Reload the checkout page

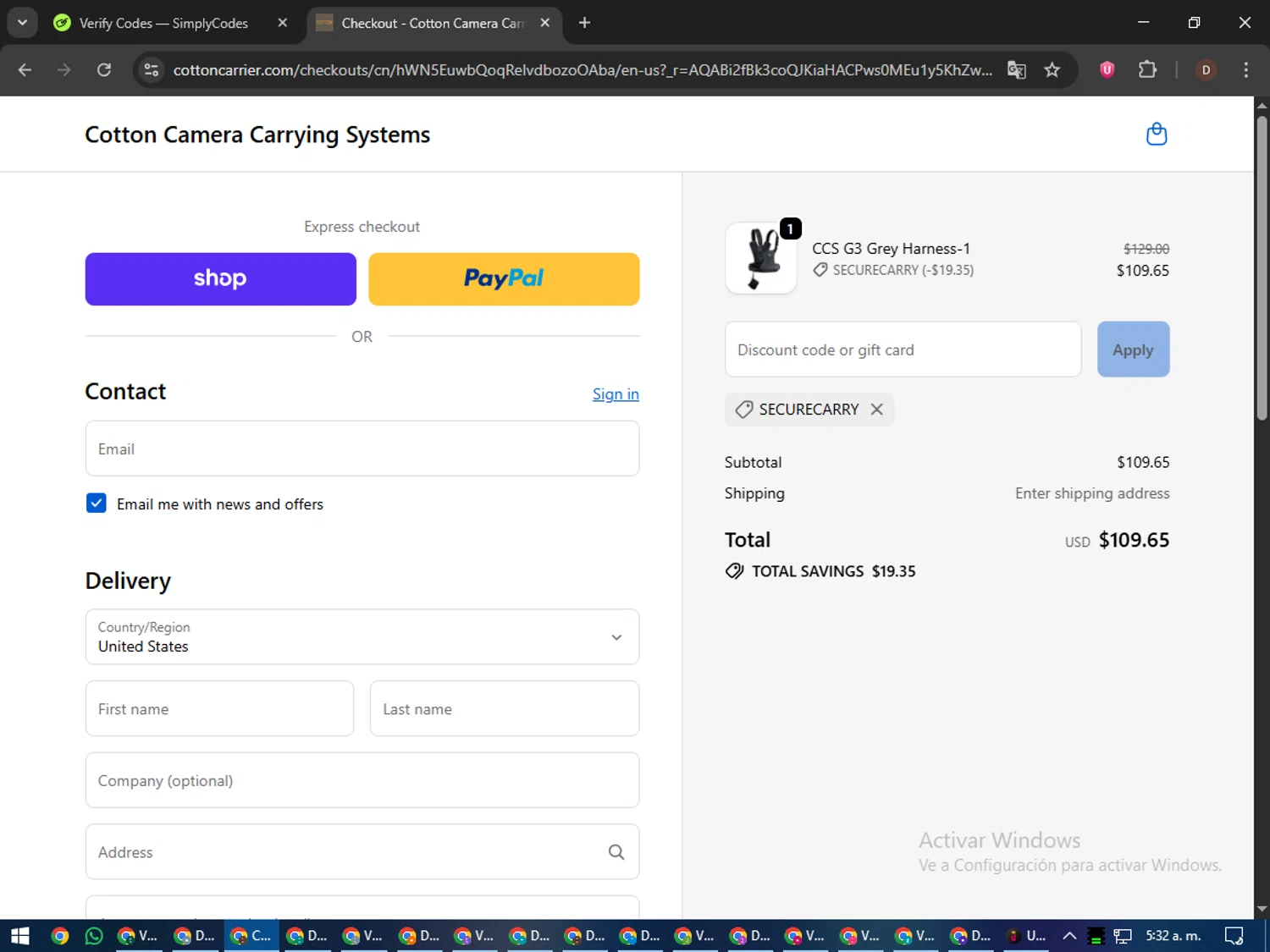point(104,69)
